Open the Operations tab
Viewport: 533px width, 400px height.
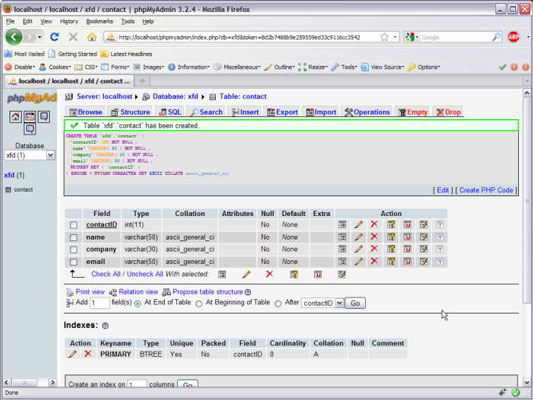point(367,112)
